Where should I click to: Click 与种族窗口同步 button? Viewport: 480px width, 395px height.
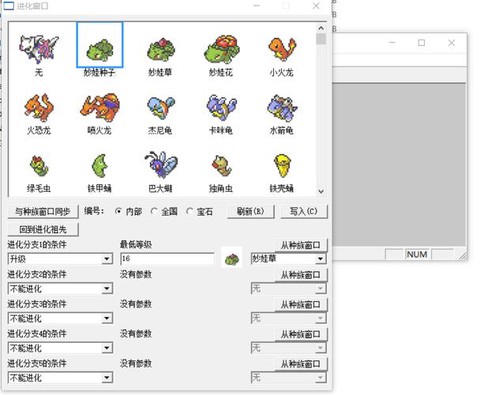pos(43,211)
